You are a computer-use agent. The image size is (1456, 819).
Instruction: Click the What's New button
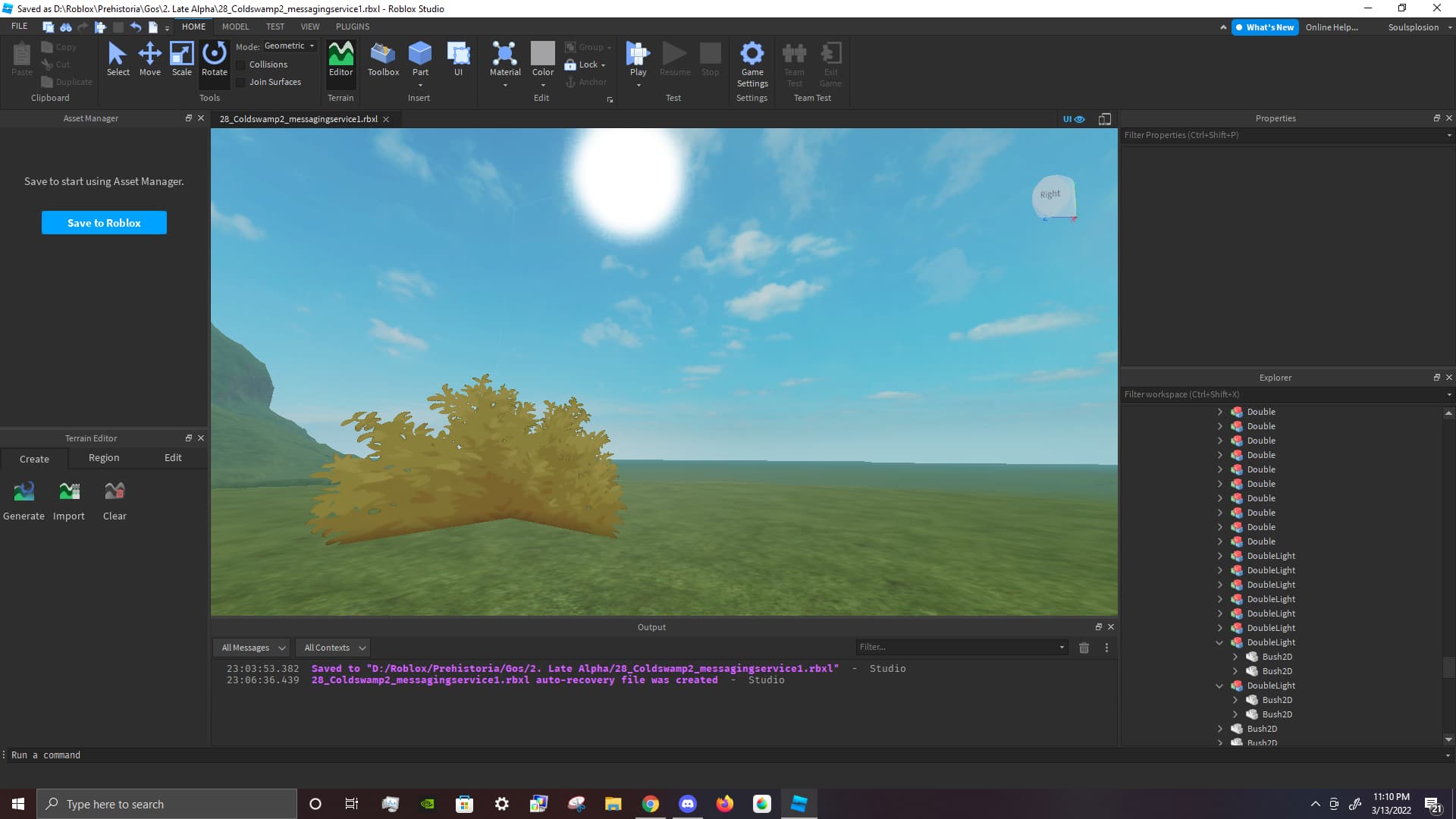pos(1264,27)
